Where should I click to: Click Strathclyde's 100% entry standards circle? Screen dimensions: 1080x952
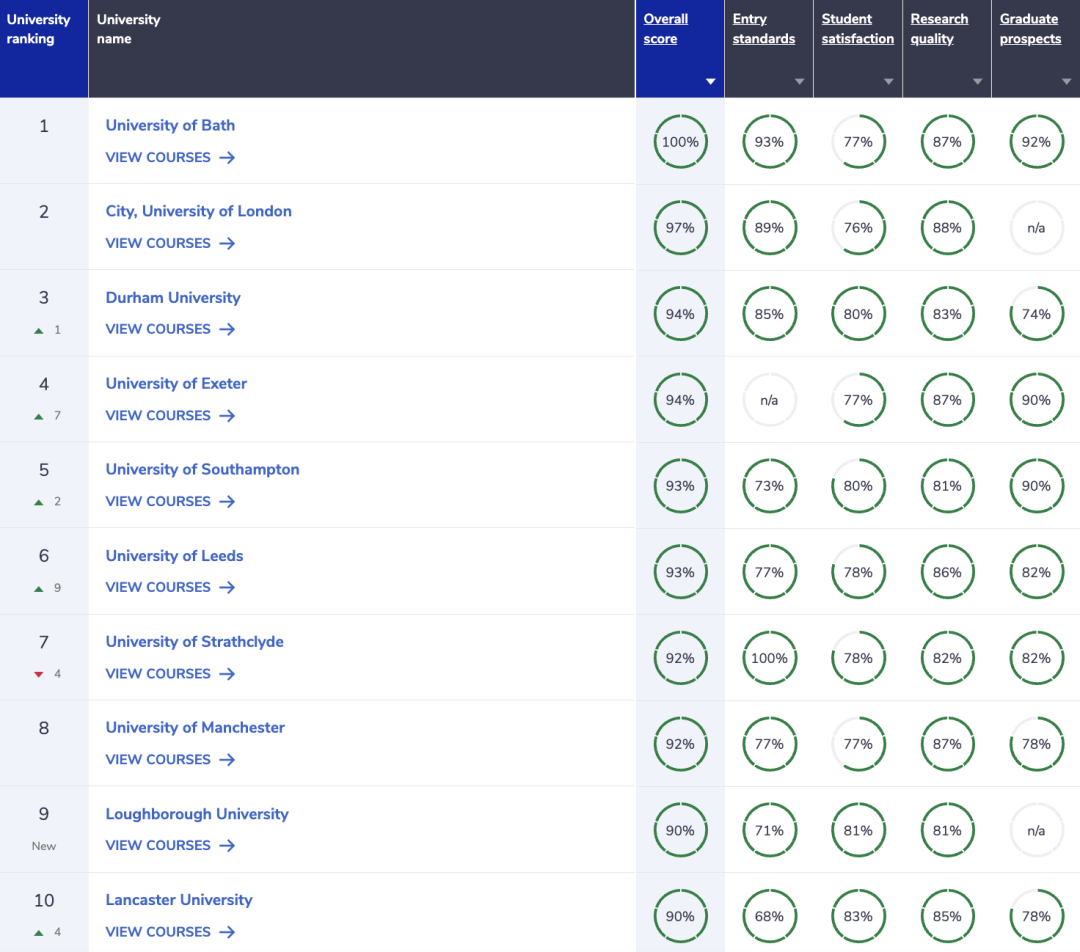click(769, 658)
